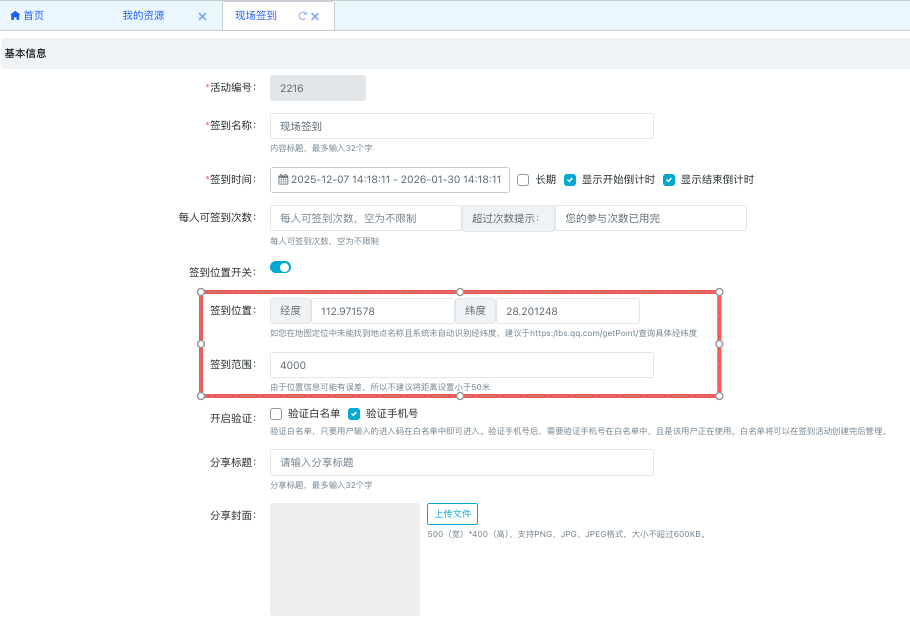This screenshot has height=623, width=910.
Task: Focus the 签到名称 input field
Action: (461, 126)
